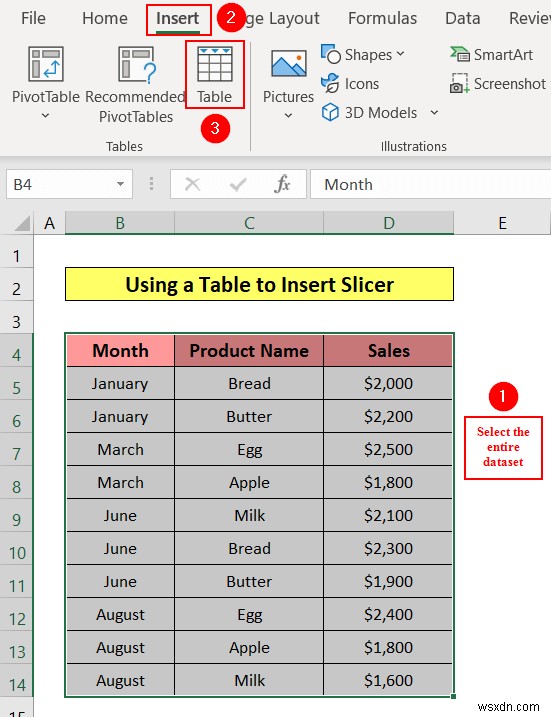This screenshot has width=551, height=717.
Task: Click the formula bar showing Month
Action: (430, 184)
